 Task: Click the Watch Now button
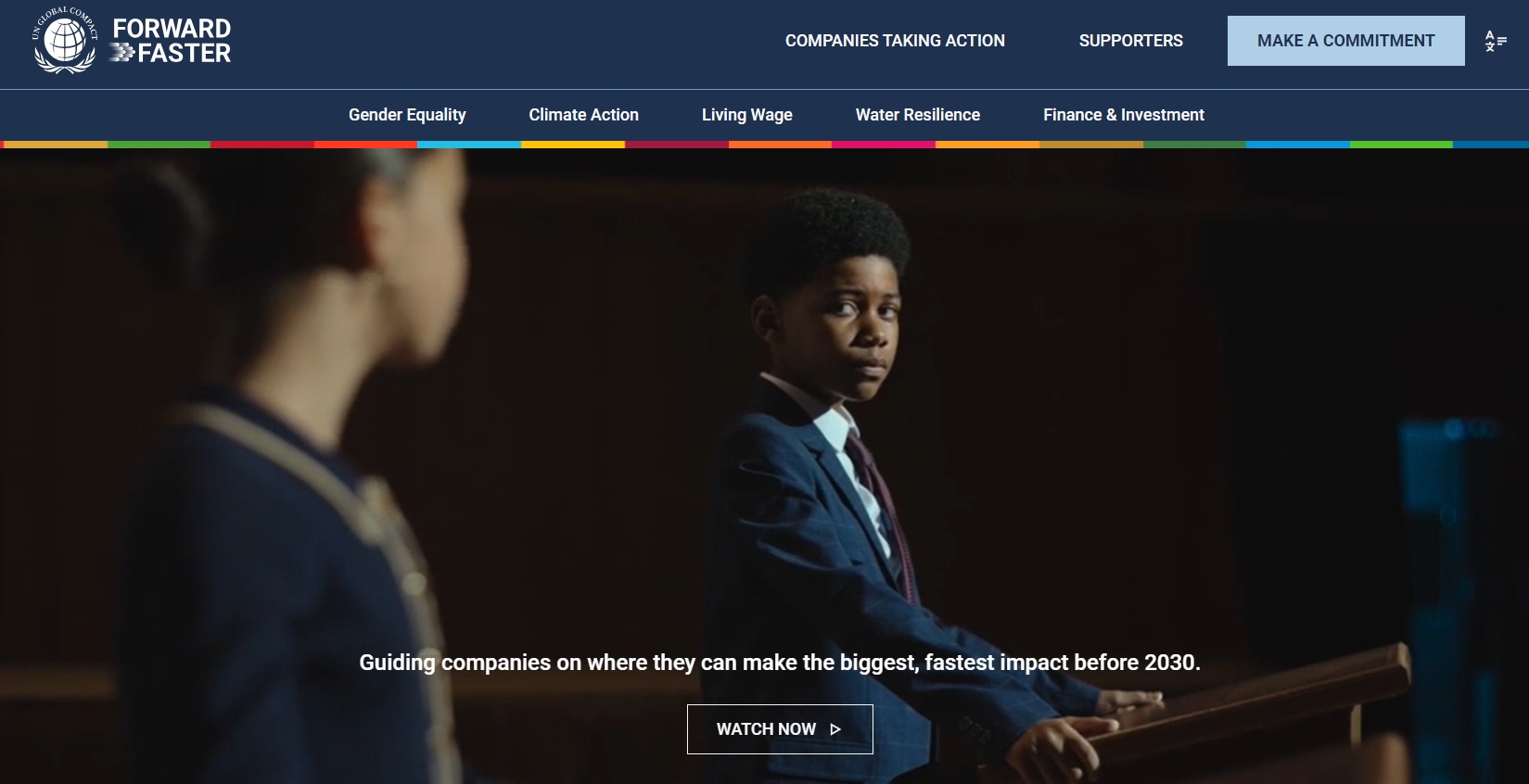780,729
